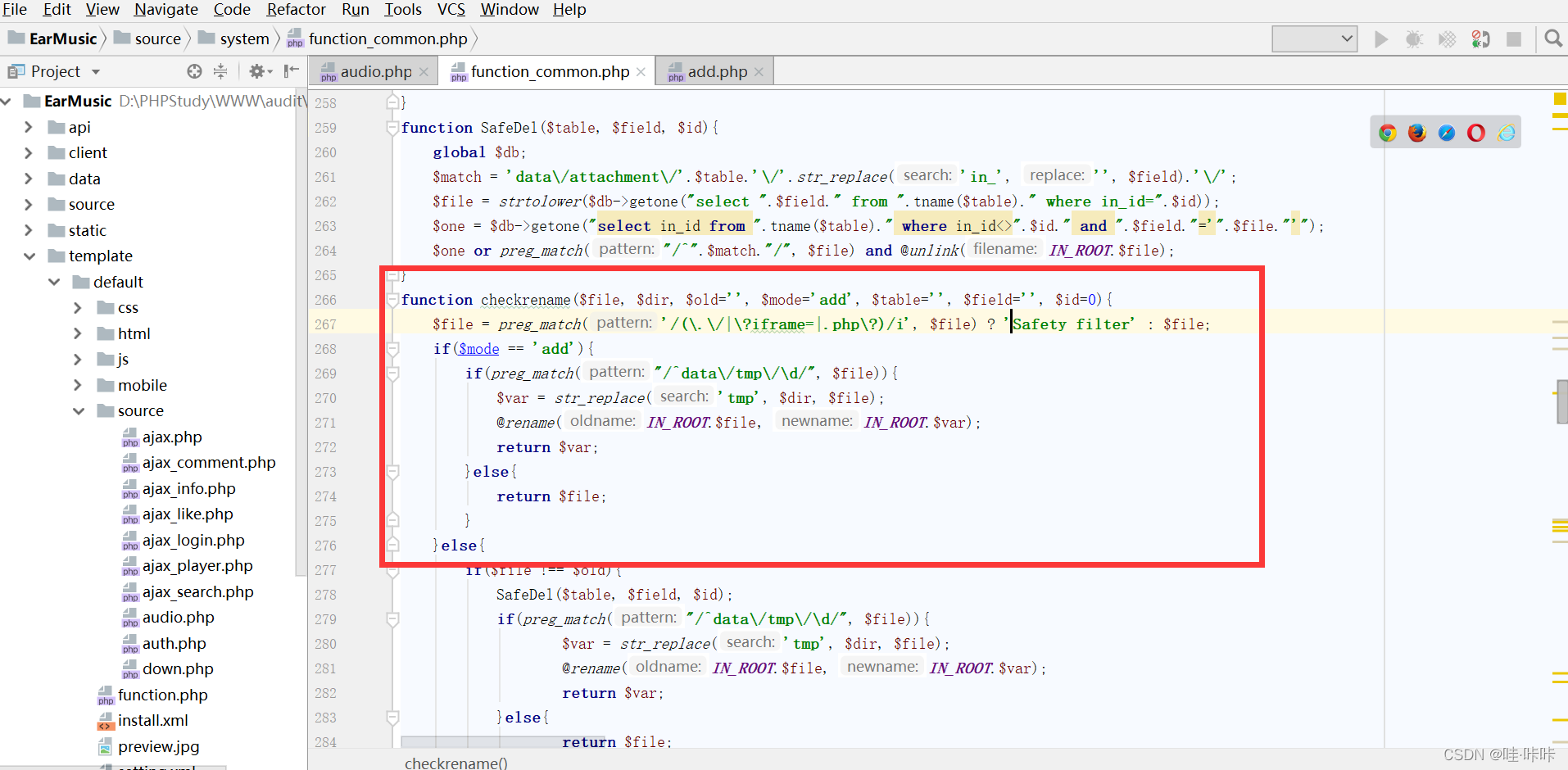Open Project panel settings gear
The image size is (1568, 770).
point(260,71)
